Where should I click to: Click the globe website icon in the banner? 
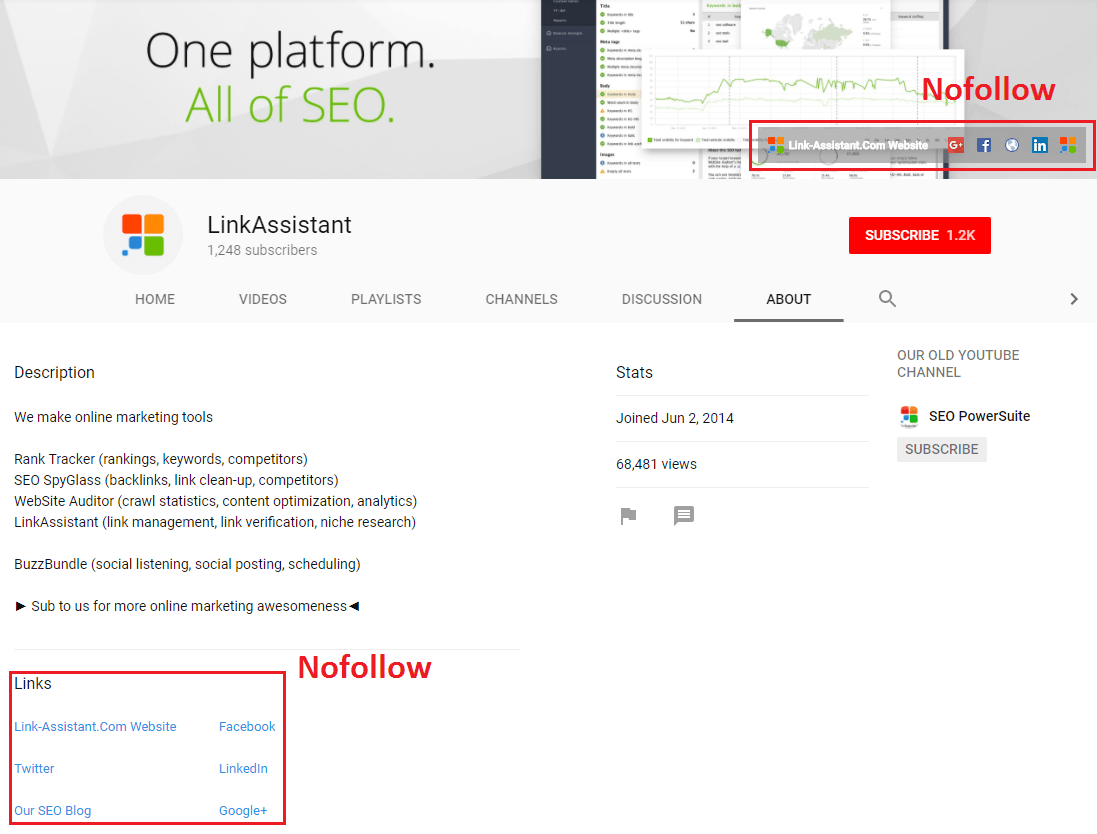click(x=1011, y=145)
